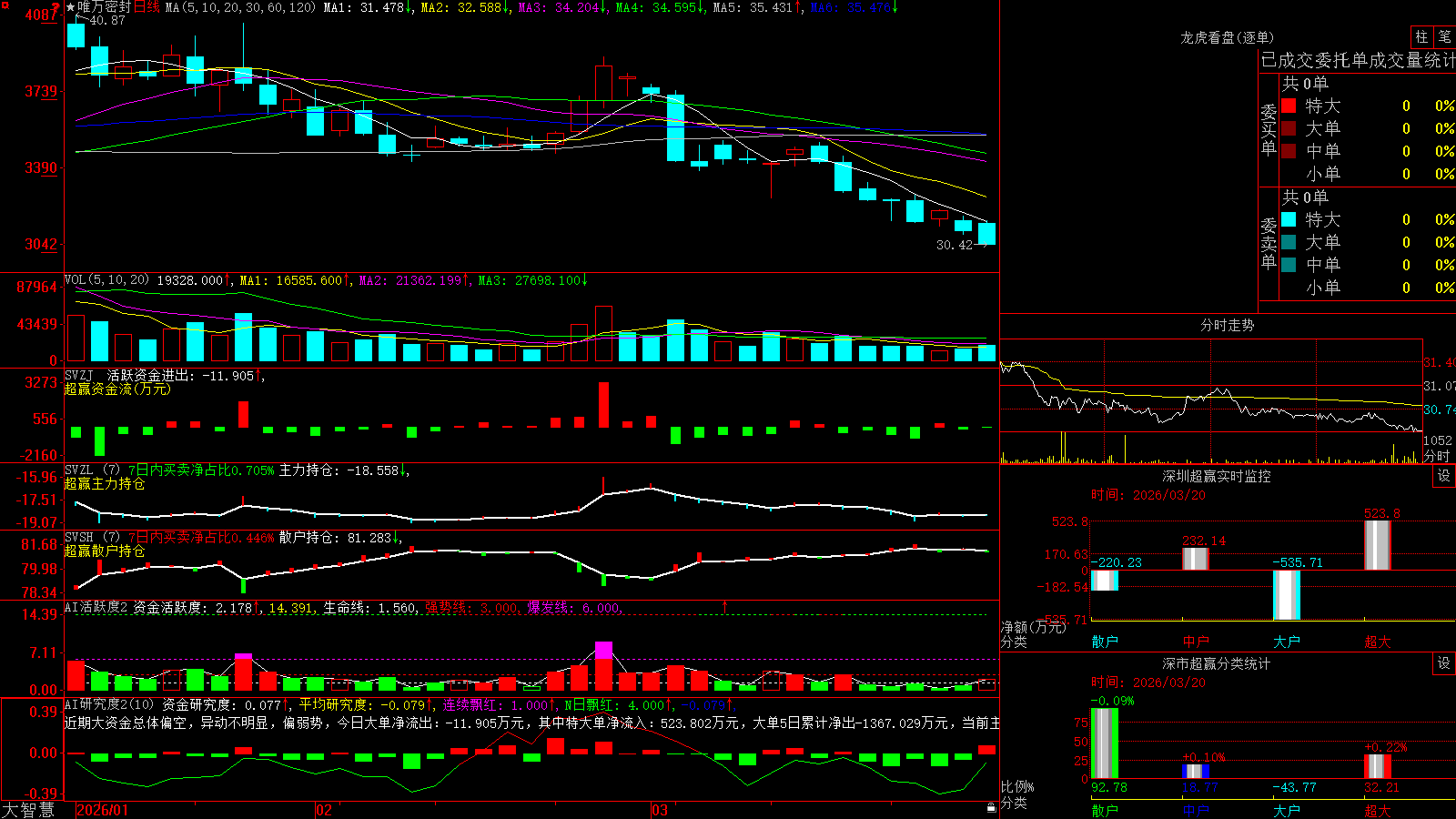The height and width of the screenshot is (819, 1456).
Task: Click the red up-arrow marker in AI活跃度2 panel
Action: 725,607
